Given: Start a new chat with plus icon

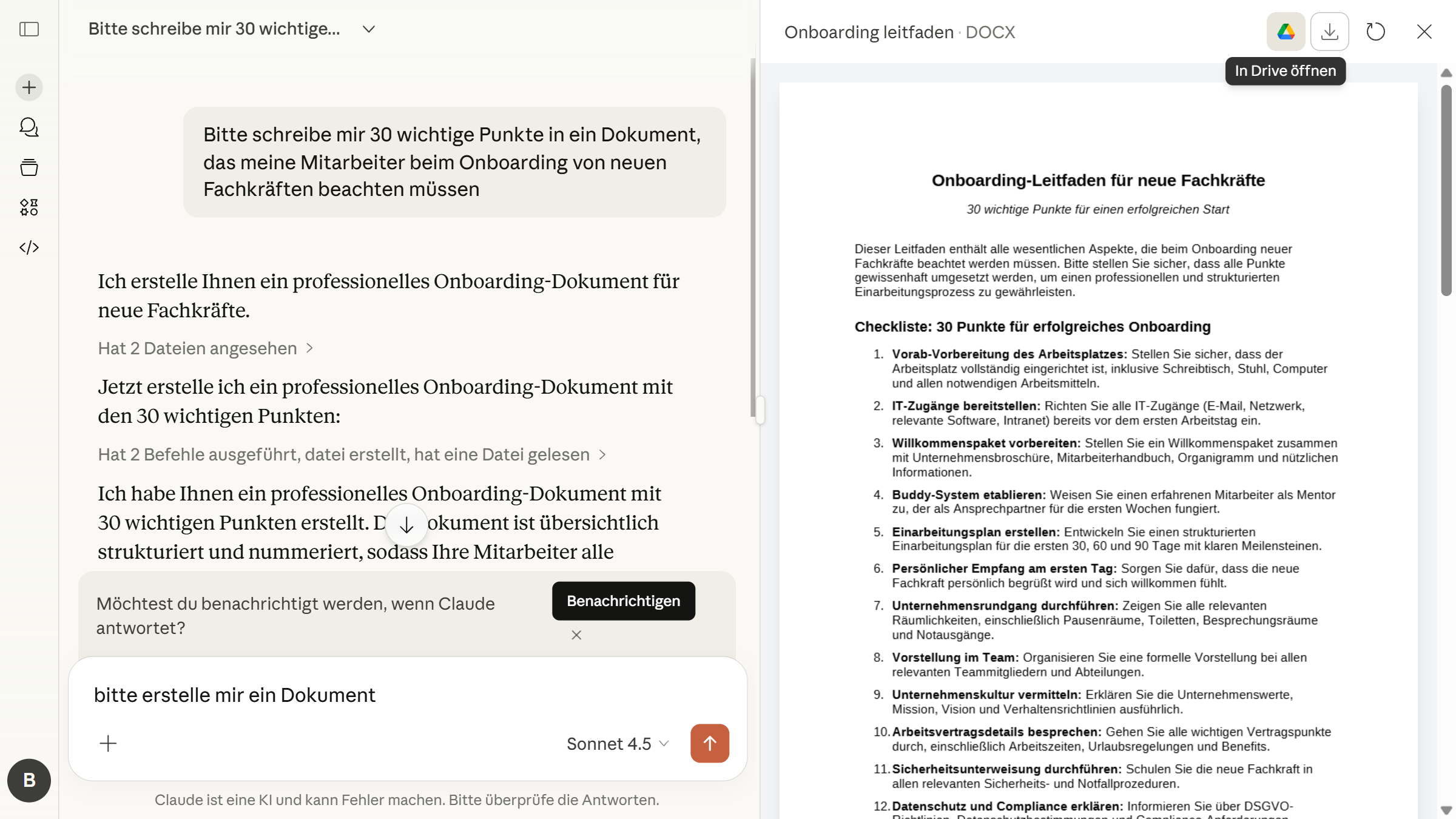Looking at the screenshot, I should pyautogui.click(x=29, y=87).
